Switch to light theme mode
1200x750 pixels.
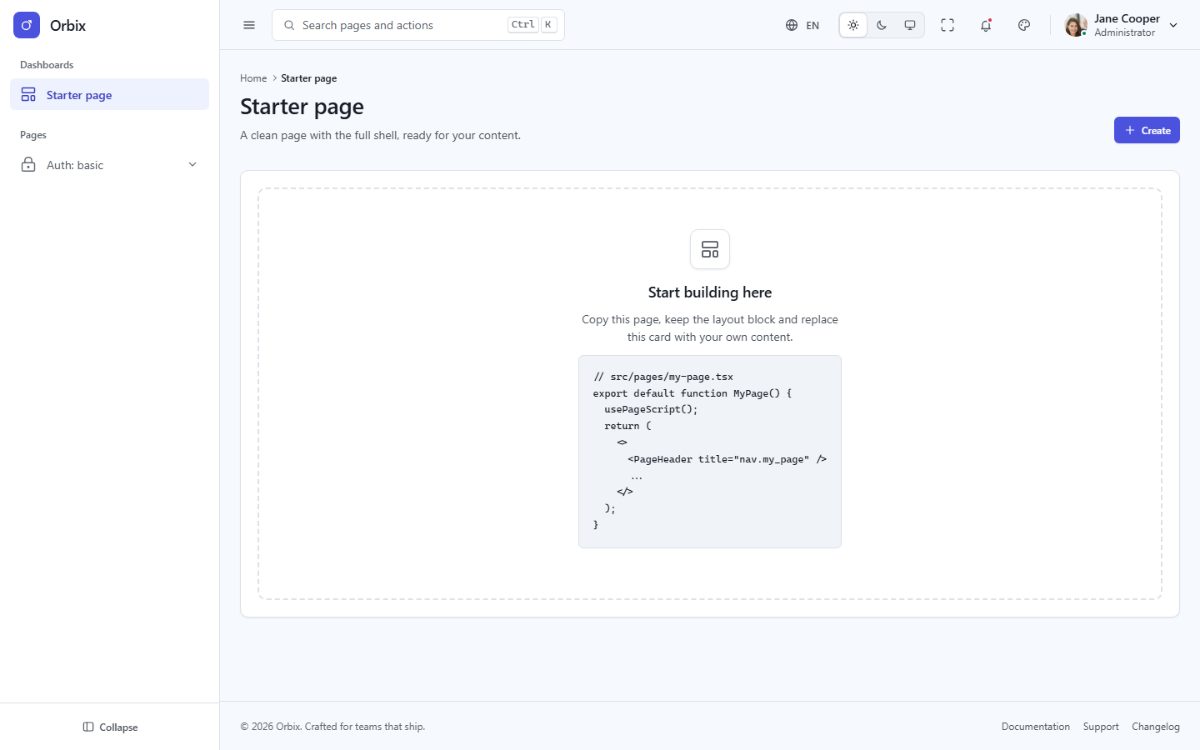coord(853,25)
